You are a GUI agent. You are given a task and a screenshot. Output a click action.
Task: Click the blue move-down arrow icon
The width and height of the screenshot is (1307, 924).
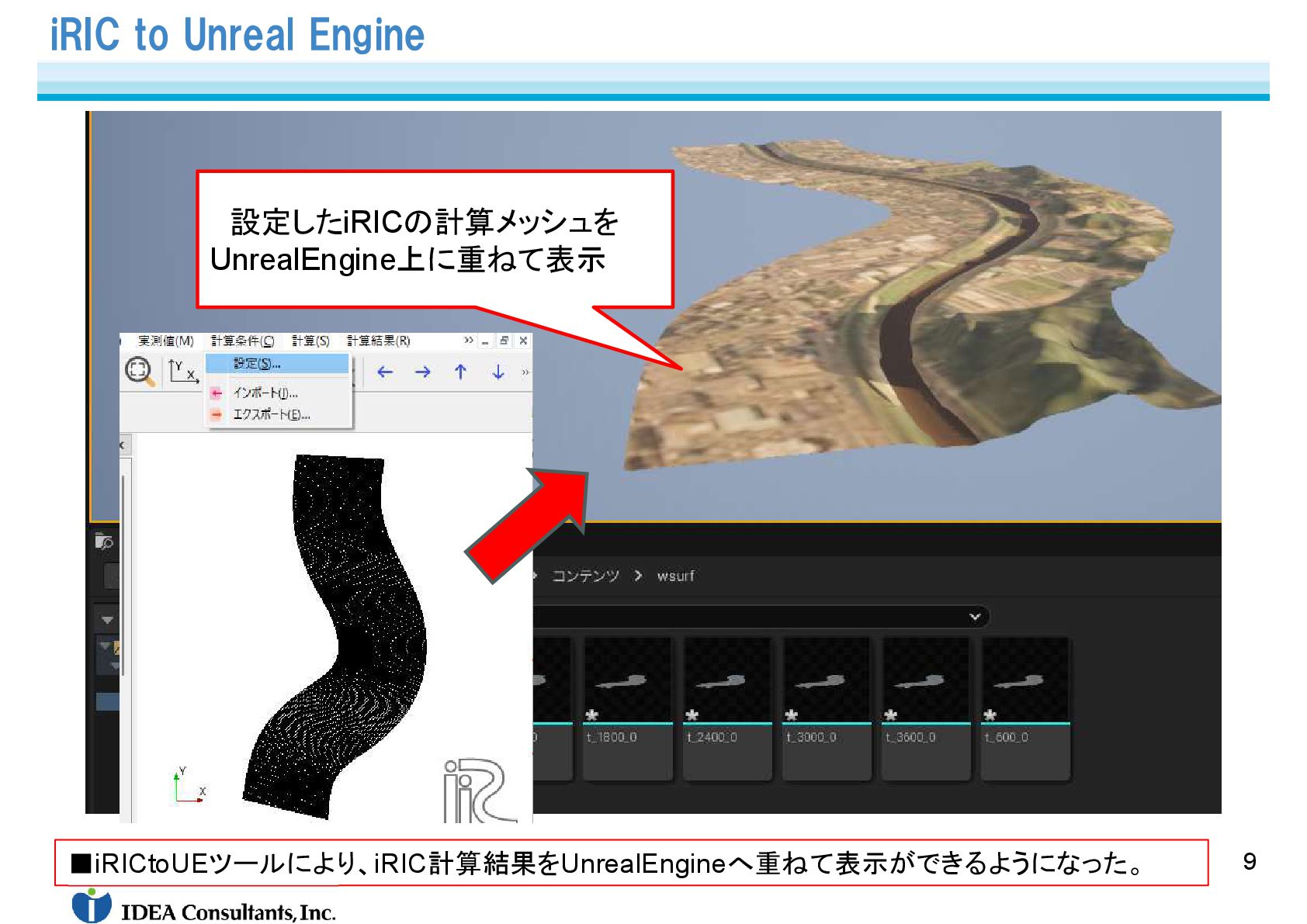tap(498, 372)
